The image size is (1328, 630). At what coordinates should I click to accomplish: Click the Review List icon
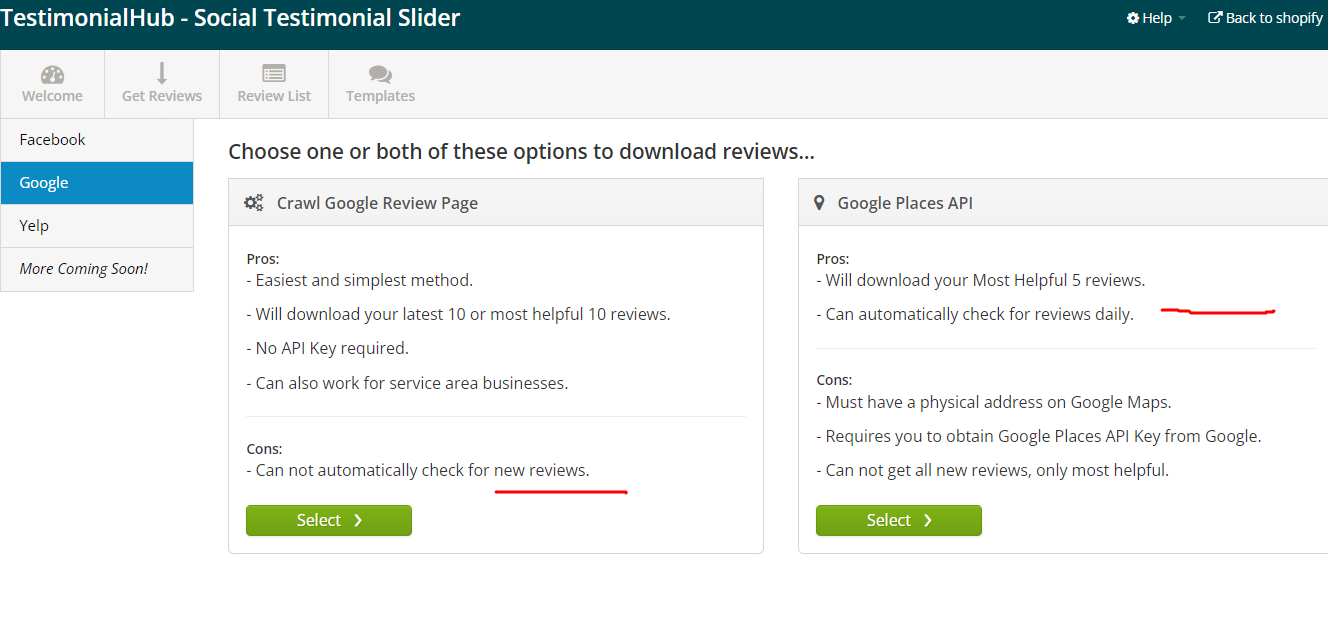pos(274,73)
